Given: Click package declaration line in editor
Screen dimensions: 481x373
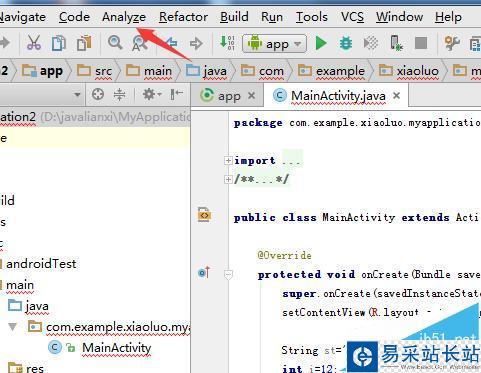Looking at the screenshot, I should [x=357, y=123].
